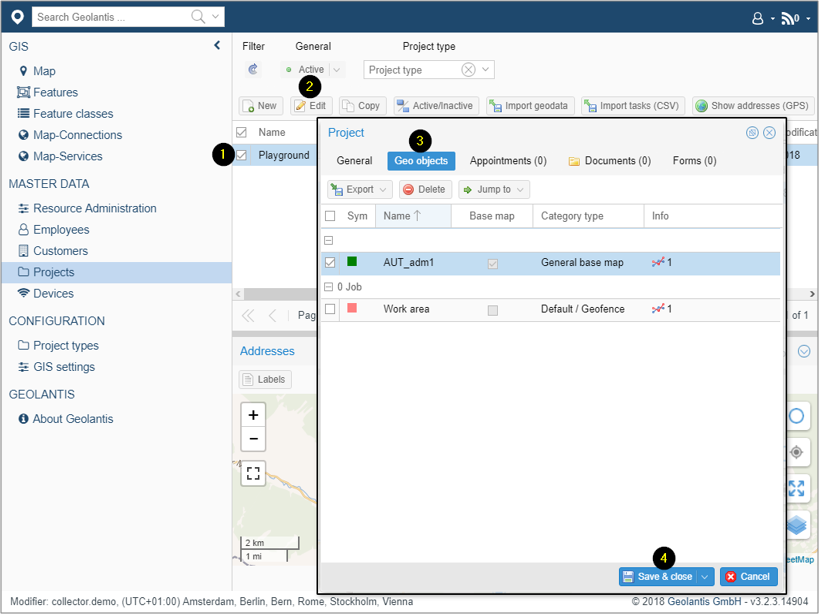Switch to the General tab
The width and height of the screenshot is (819, 614).
tap(354, 161)
